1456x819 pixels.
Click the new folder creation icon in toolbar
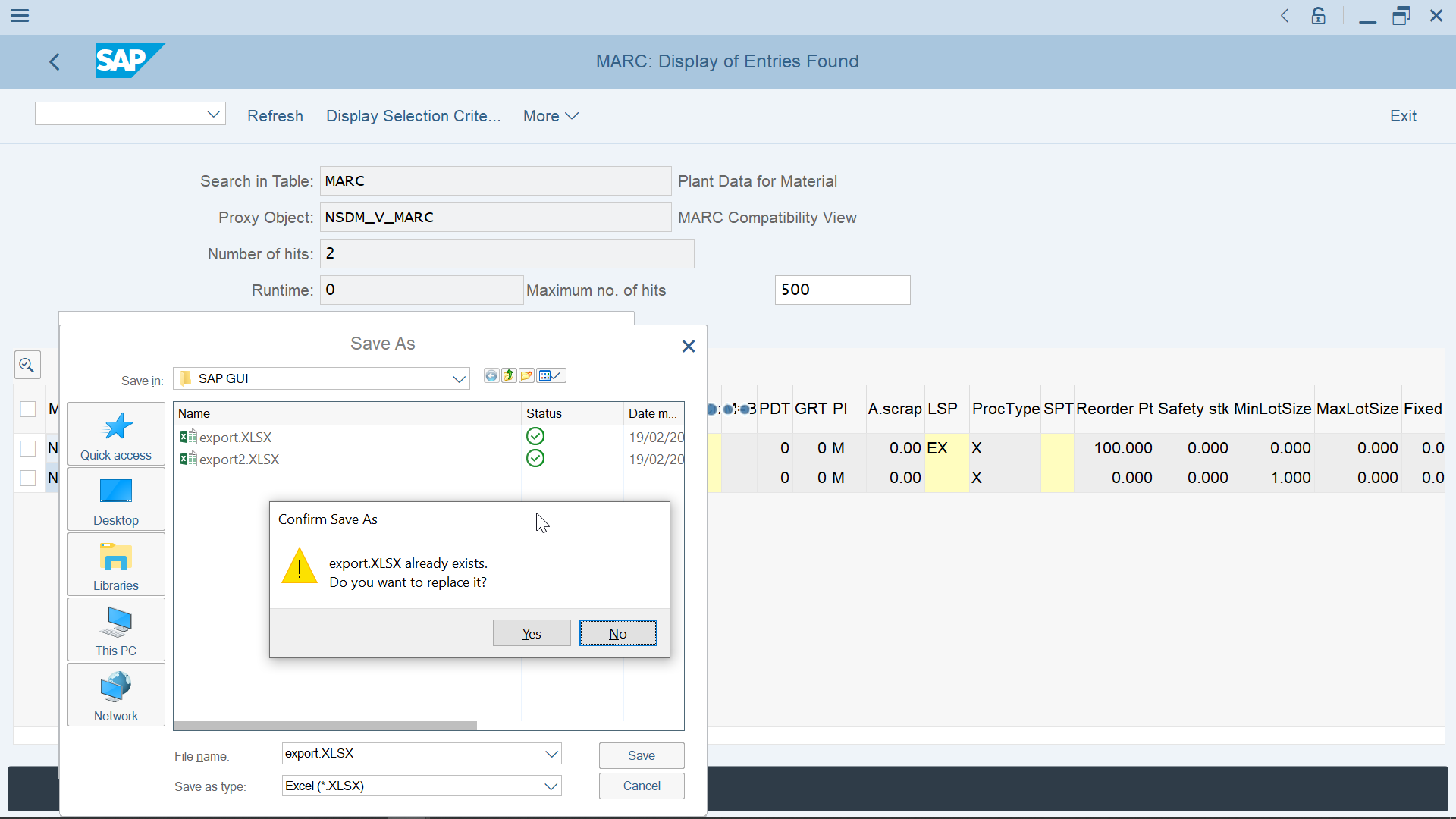pyautogui.click(x=527, y=376)
